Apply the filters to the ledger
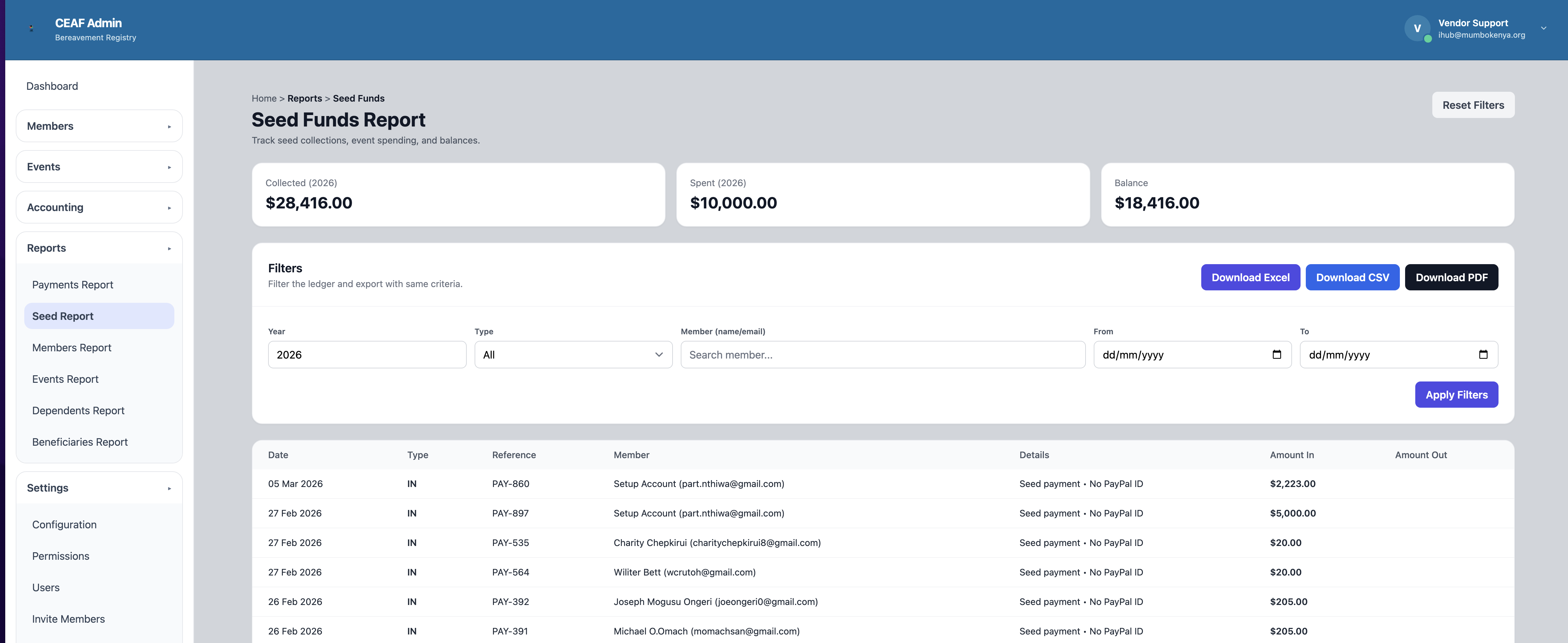This screenshot has width=1568, height=643. click(1456, 395)
